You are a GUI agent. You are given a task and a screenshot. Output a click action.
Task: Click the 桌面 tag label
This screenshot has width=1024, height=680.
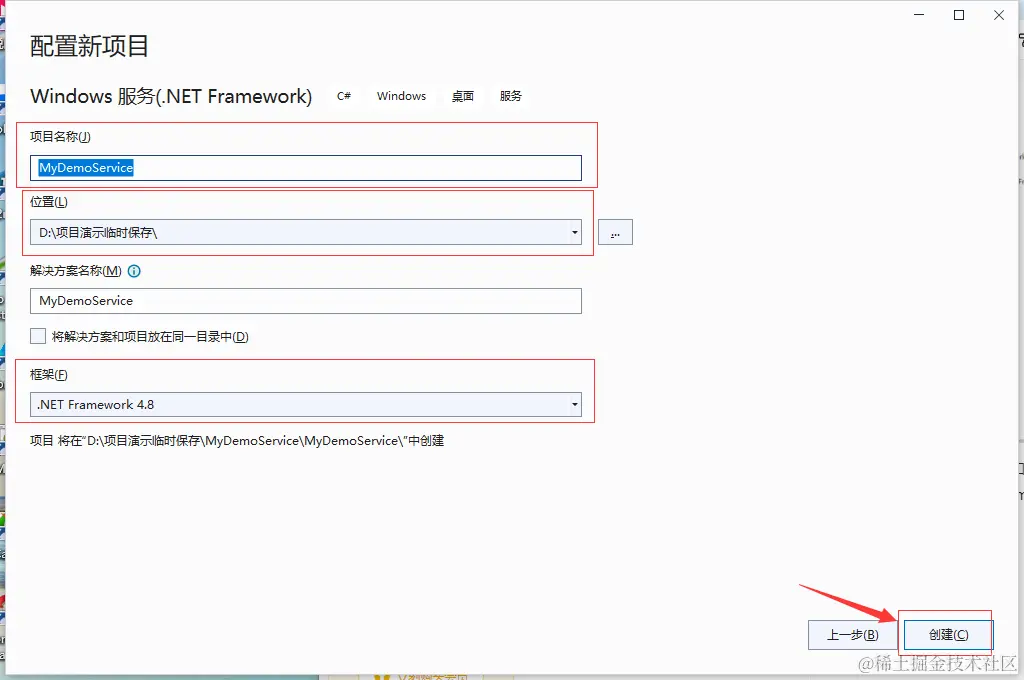(462, 96)
